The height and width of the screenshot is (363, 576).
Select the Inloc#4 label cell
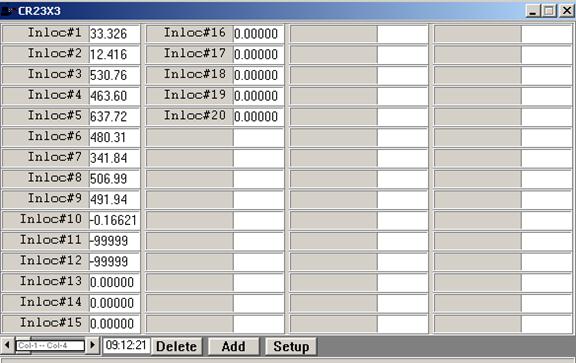(46, 96)
